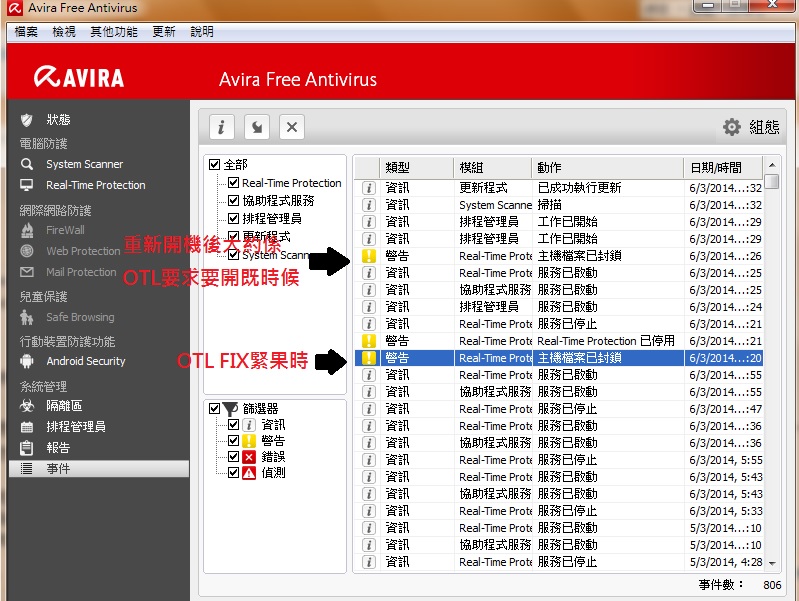
Task: Select the 已成功執行更新 event row
Action: point(558,188)
